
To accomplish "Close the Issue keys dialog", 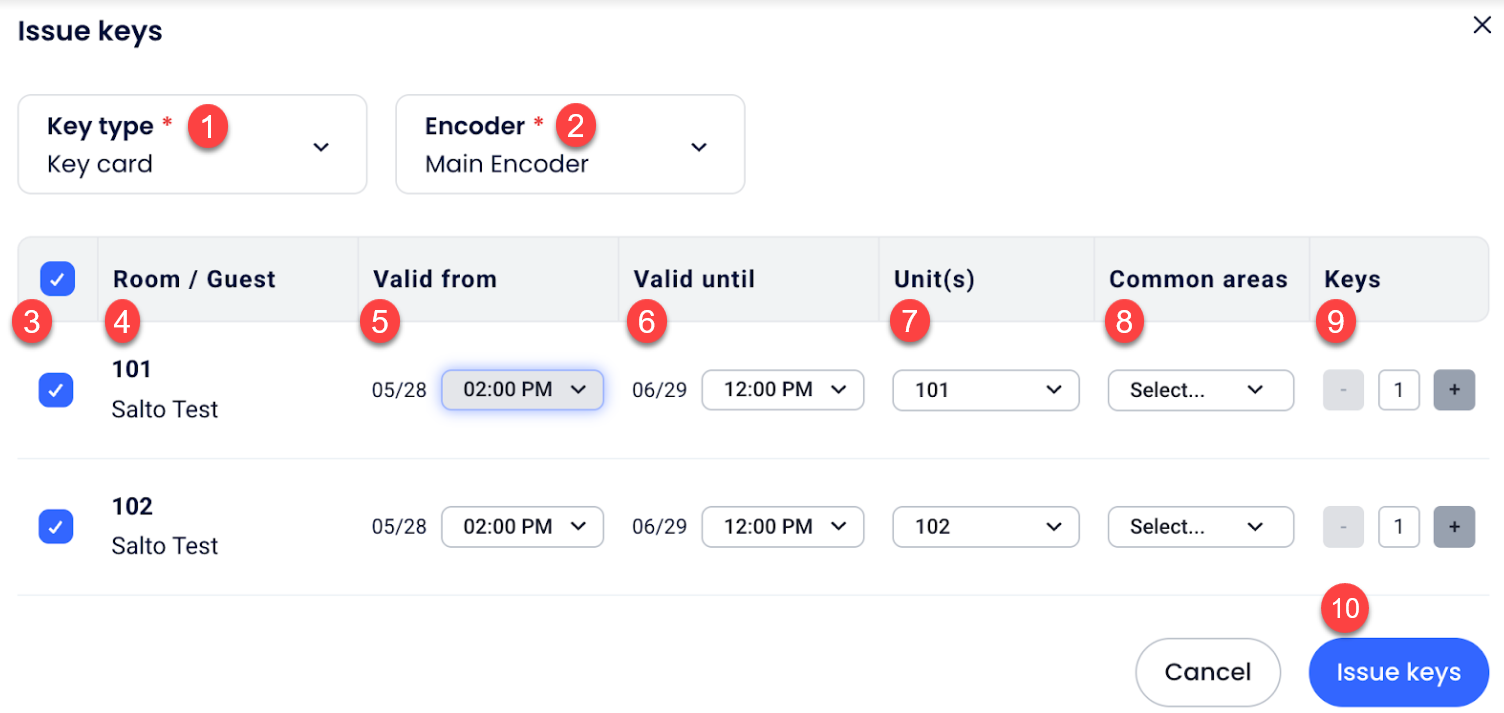I will [x=1482, y=26].
